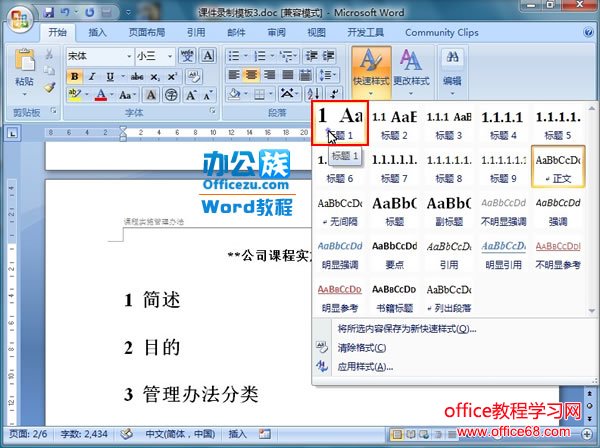
Task: Expand the numbering list dropdown
Action: (x=272, y=56)
